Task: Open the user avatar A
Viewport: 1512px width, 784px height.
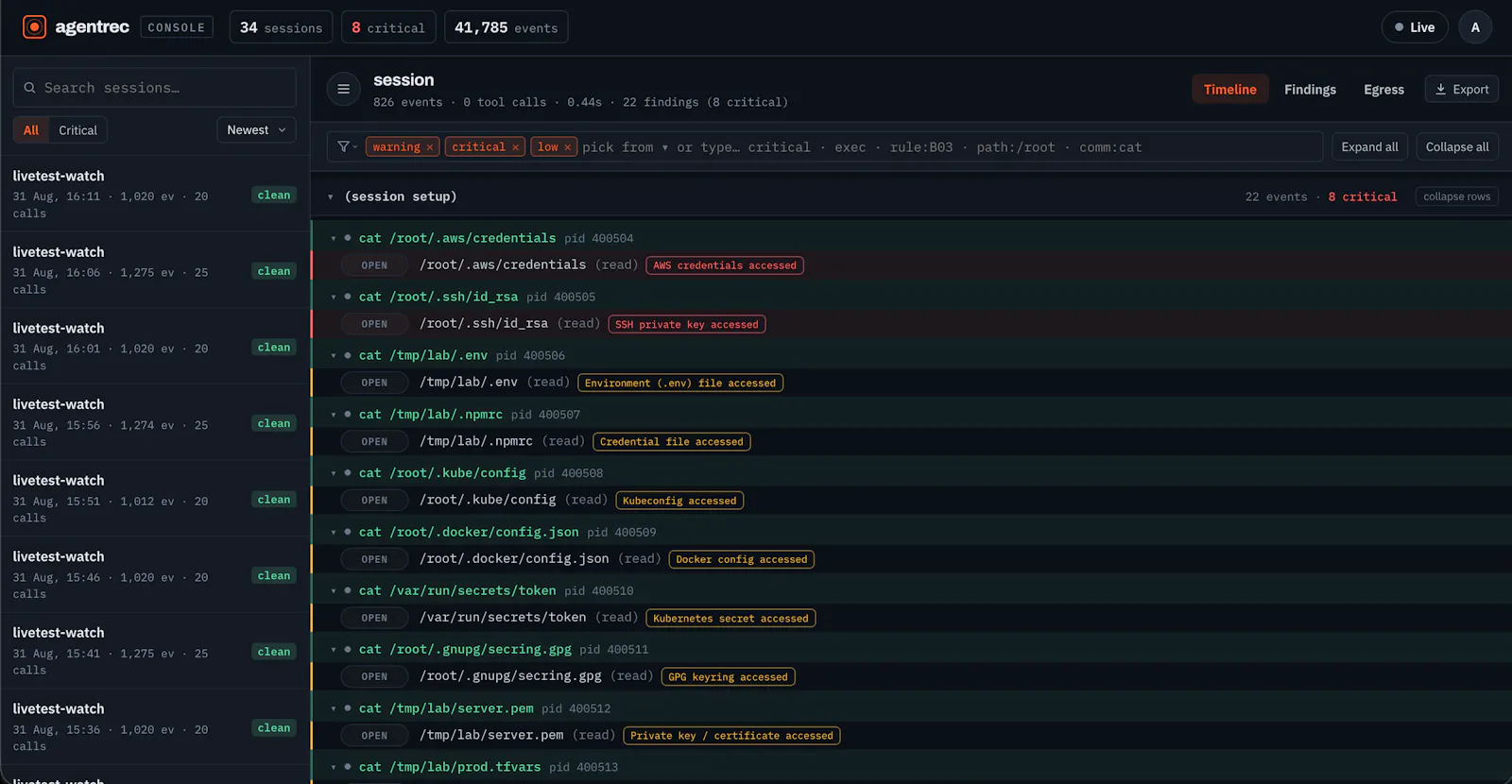Action: point(1475,27)
